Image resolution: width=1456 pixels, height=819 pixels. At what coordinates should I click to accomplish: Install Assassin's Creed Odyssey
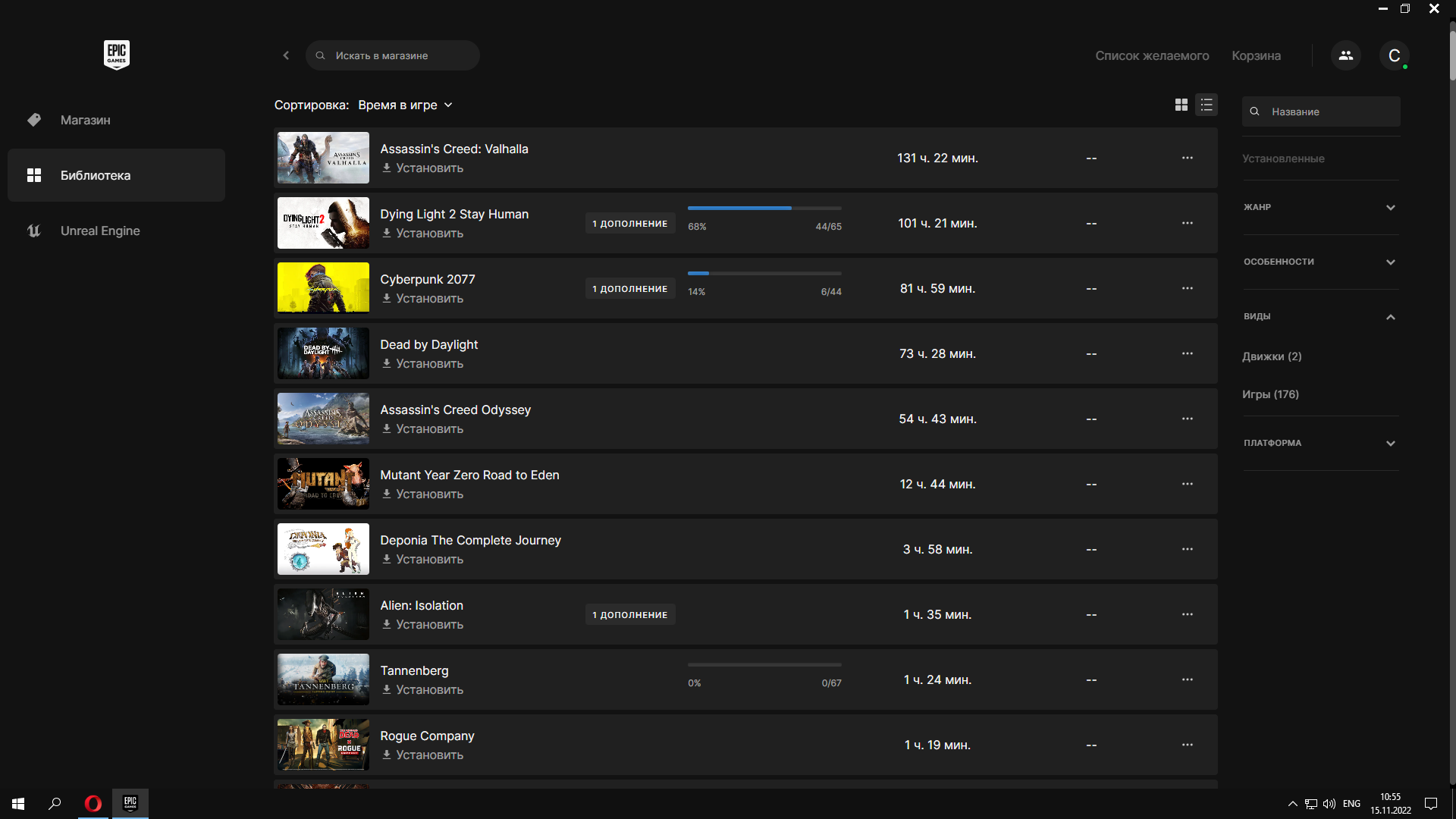(422, 429)
